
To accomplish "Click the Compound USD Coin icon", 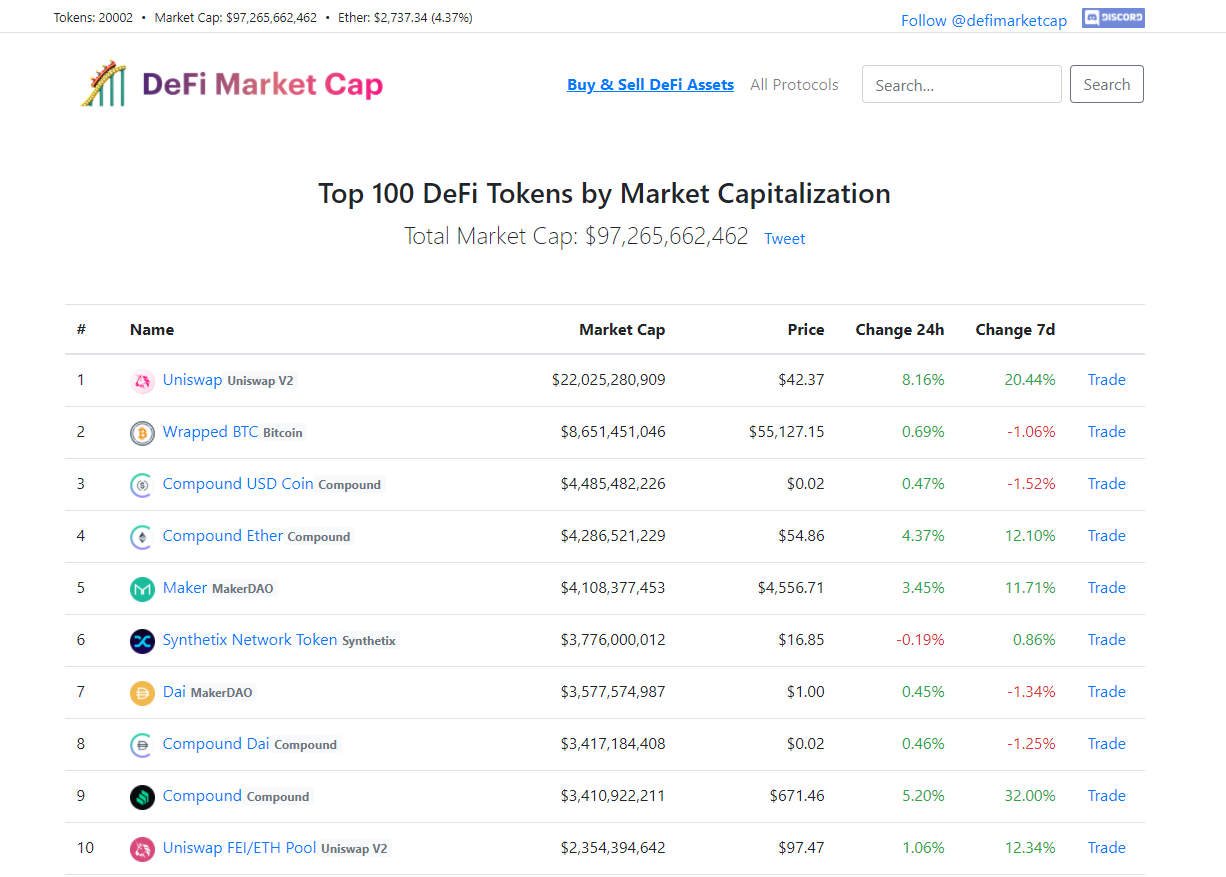I will pos(142,485).
